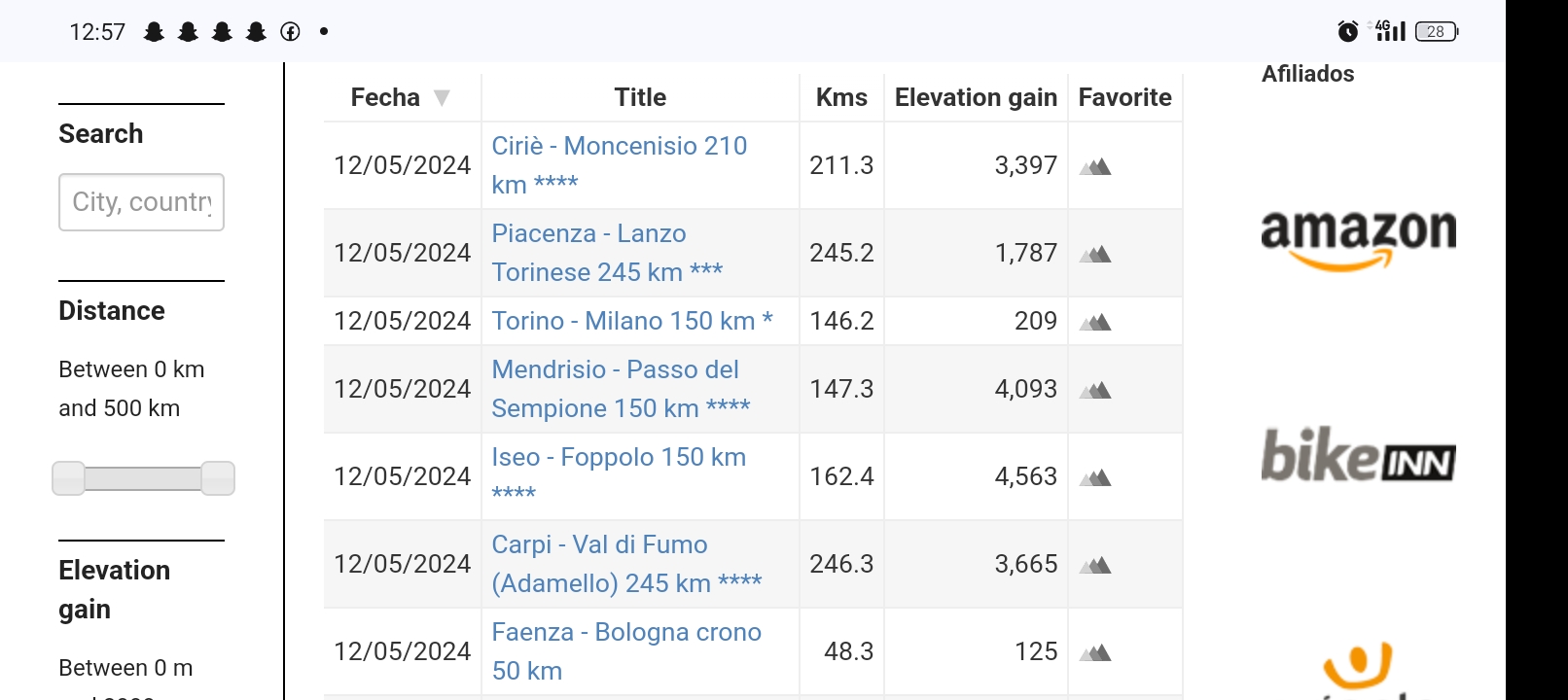
Task: Click the left handle of Distance slider
Action: click(x=68, y=478)
